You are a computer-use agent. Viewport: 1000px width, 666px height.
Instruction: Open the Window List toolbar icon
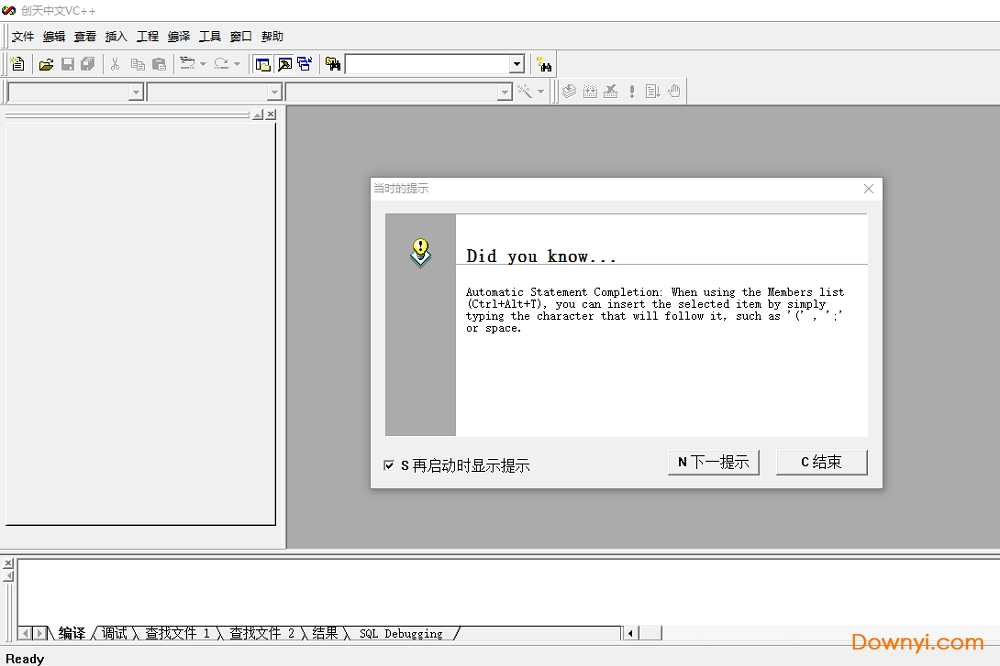point(304,64)
